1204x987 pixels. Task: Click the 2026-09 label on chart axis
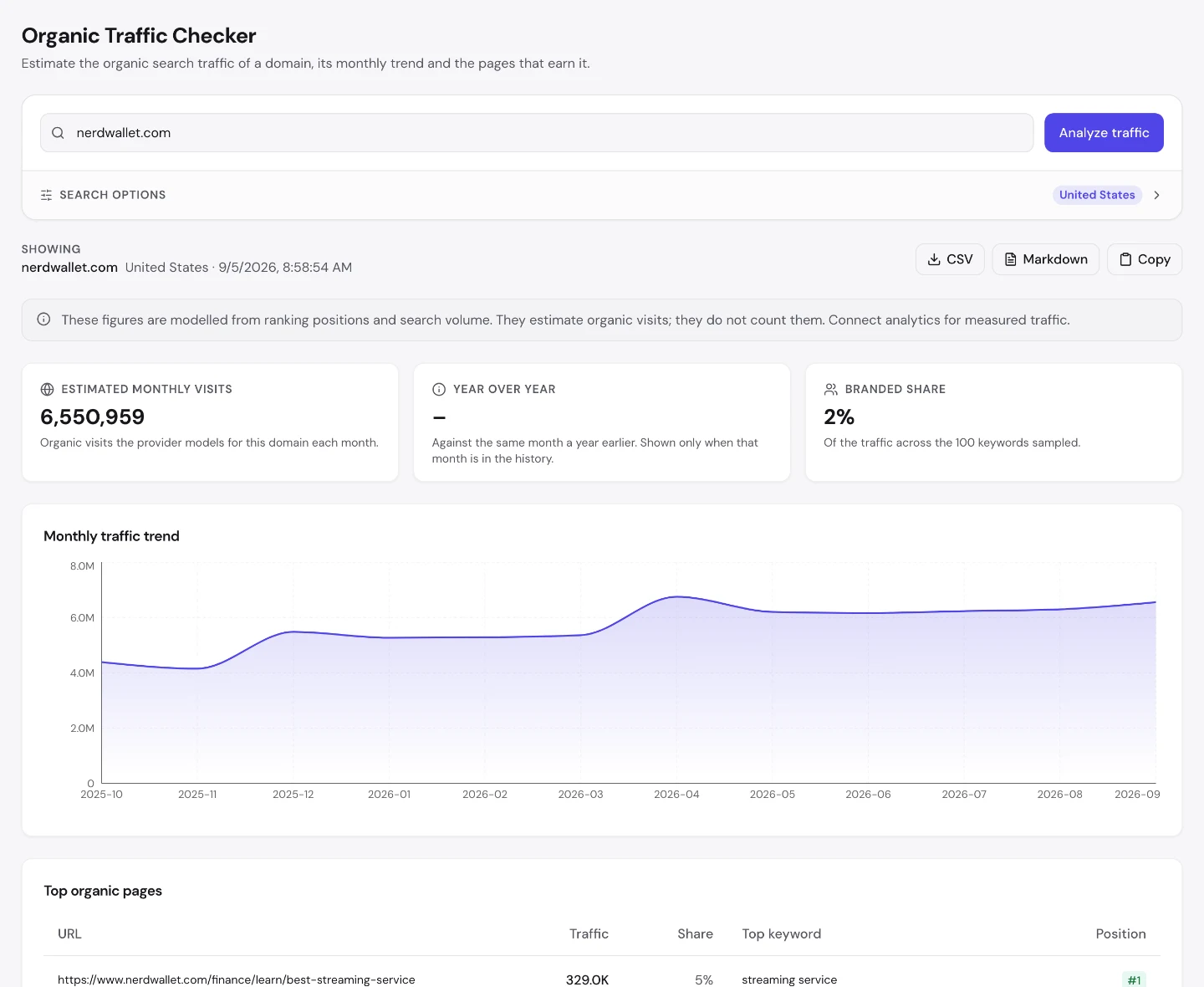1137,795
